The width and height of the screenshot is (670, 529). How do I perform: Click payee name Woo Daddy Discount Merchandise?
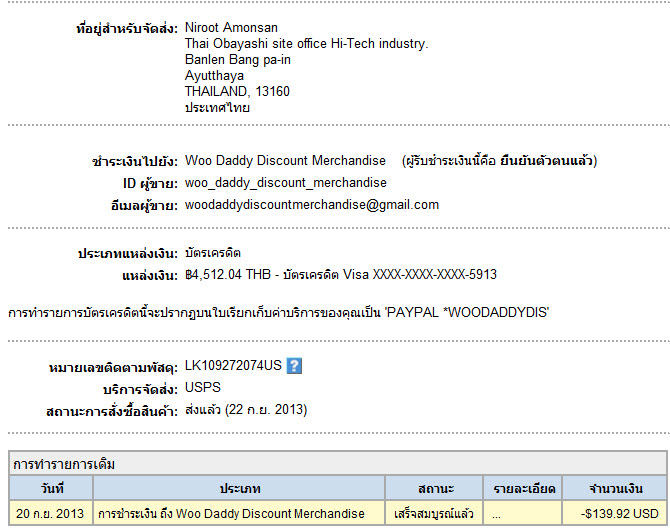coord(285,161)
